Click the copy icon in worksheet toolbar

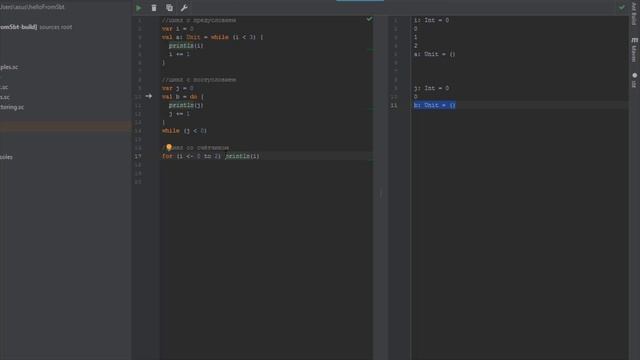pos(169,8)
